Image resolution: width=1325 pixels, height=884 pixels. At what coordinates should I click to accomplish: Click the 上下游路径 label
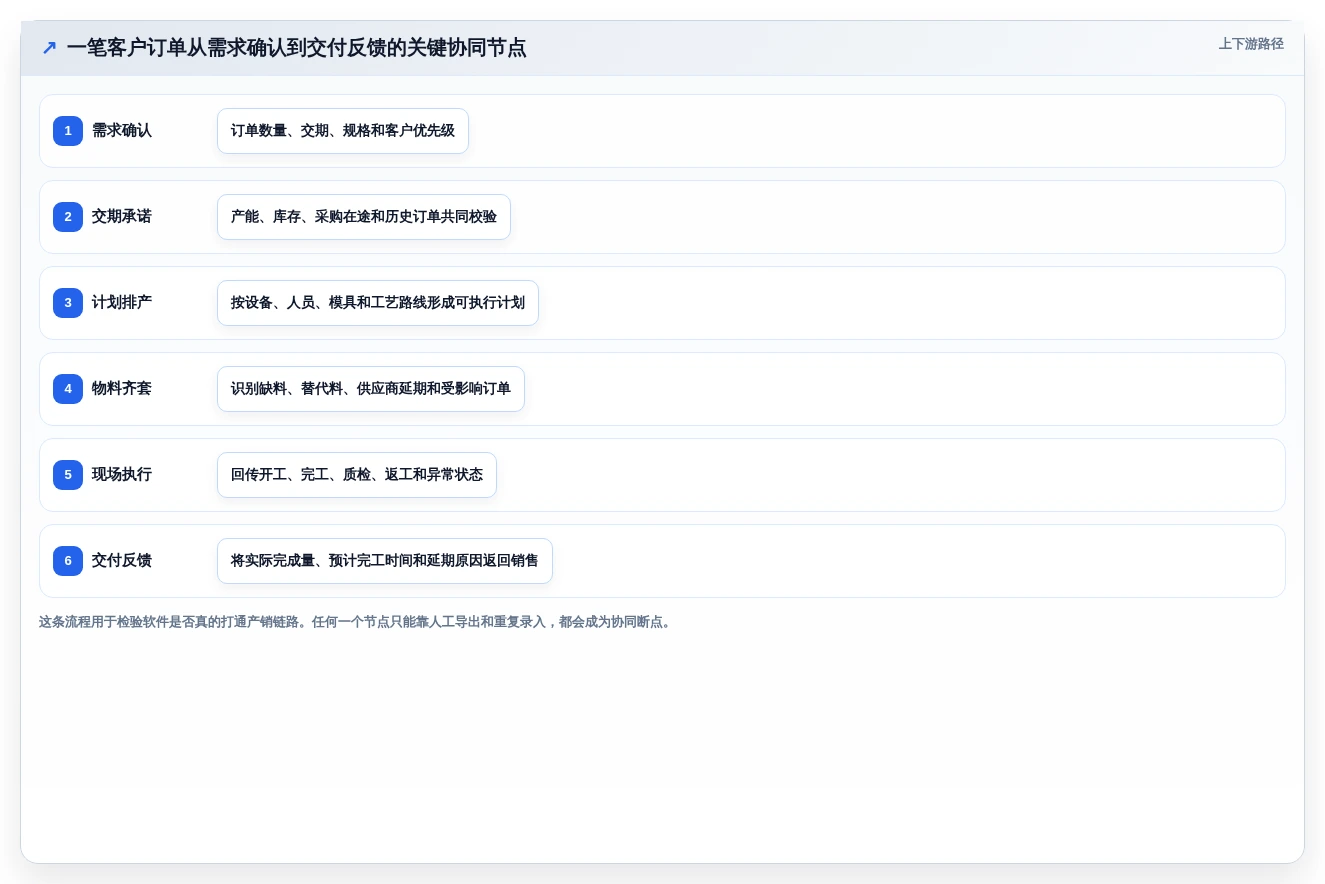pos(1251,44)
